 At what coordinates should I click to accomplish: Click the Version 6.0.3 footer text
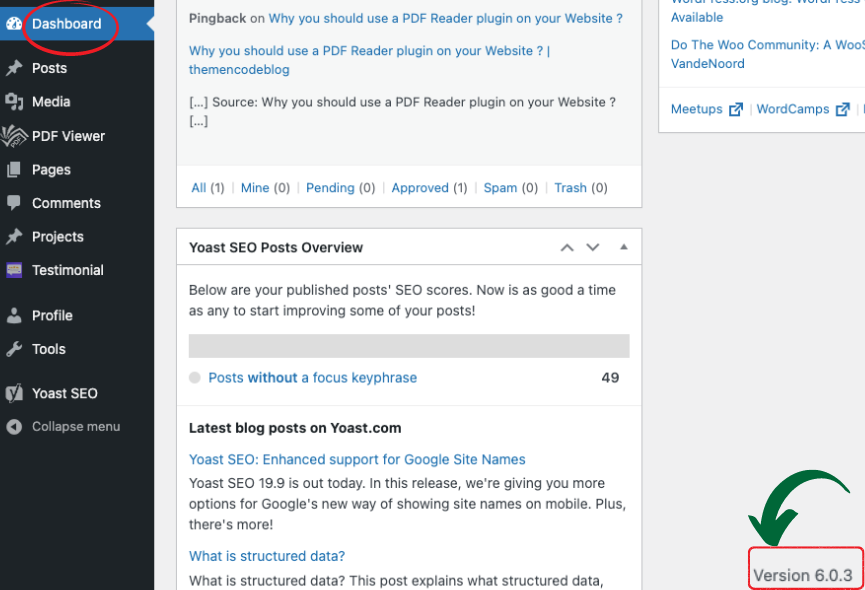(x=803, y=575)
